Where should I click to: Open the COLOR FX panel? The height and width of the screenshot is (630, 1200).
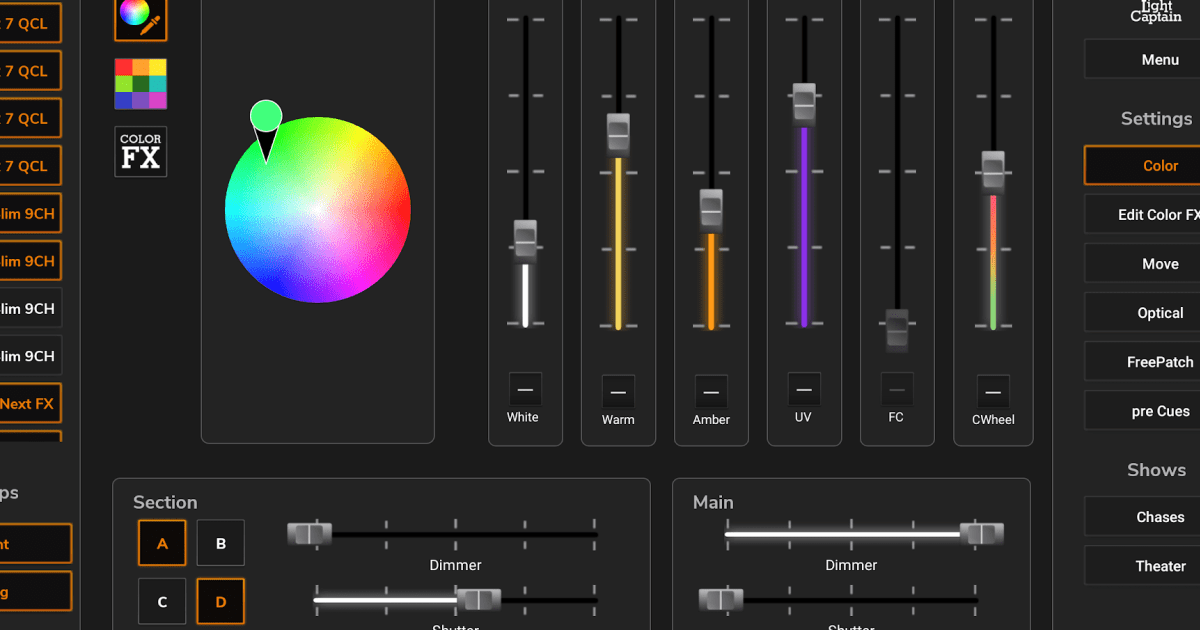point(140,151)
